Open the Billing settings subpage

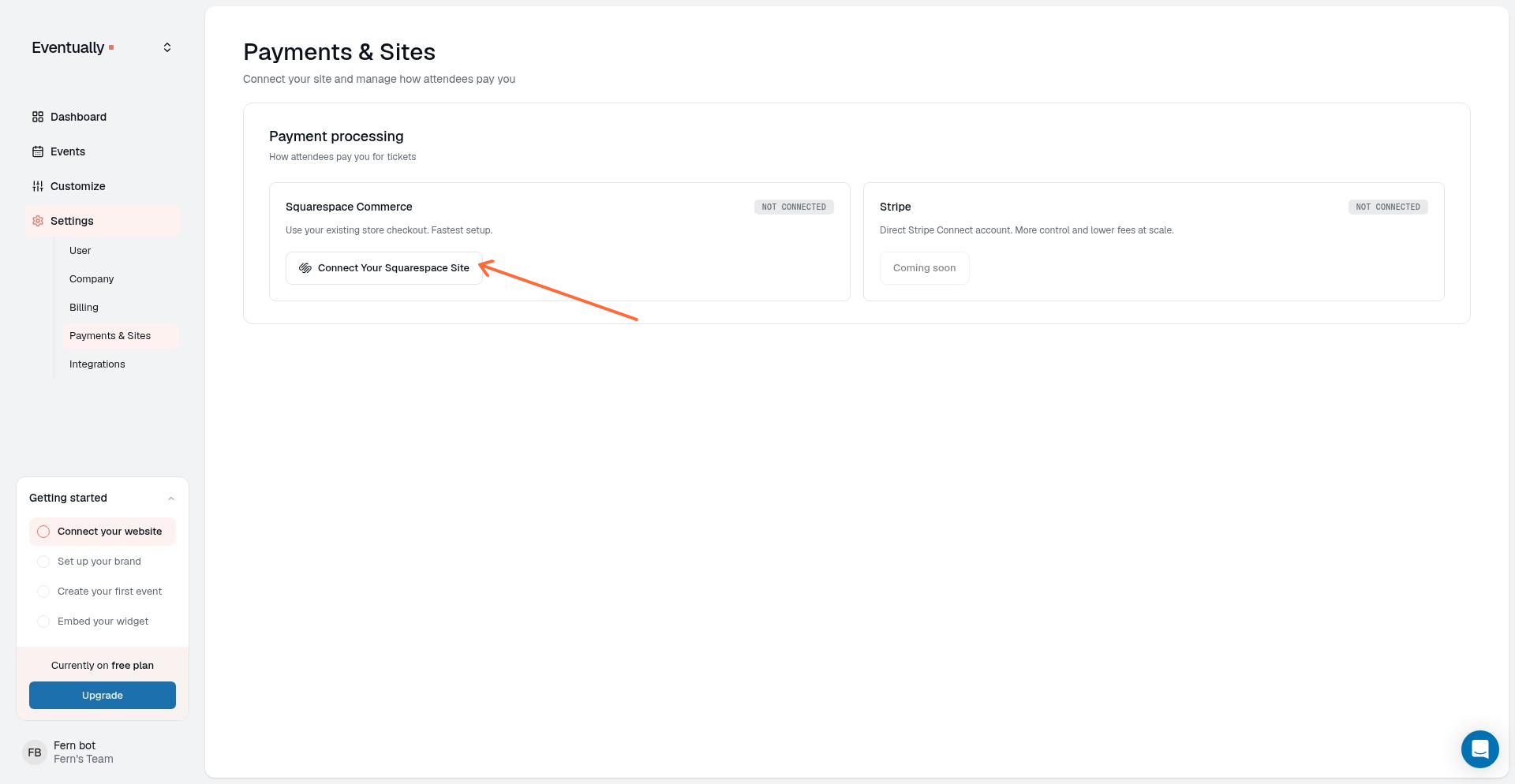121,308
